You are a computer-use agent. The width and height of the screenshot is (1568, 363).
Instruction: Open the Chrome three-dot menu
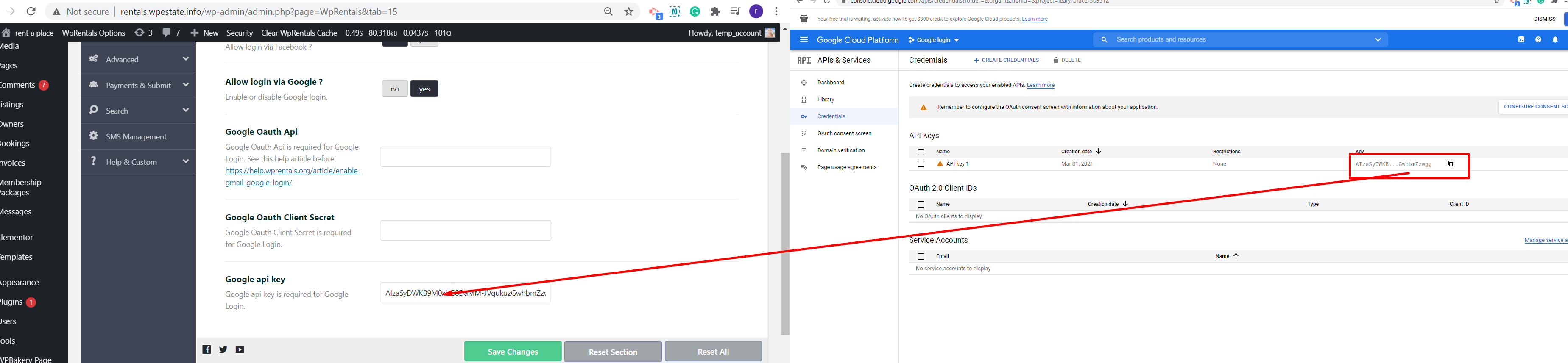pyautogui.click(x=776, y=11)
